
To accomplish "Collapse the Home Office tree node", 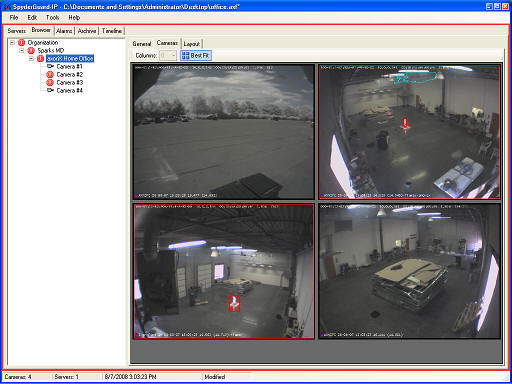I will [x=31, y=59].
